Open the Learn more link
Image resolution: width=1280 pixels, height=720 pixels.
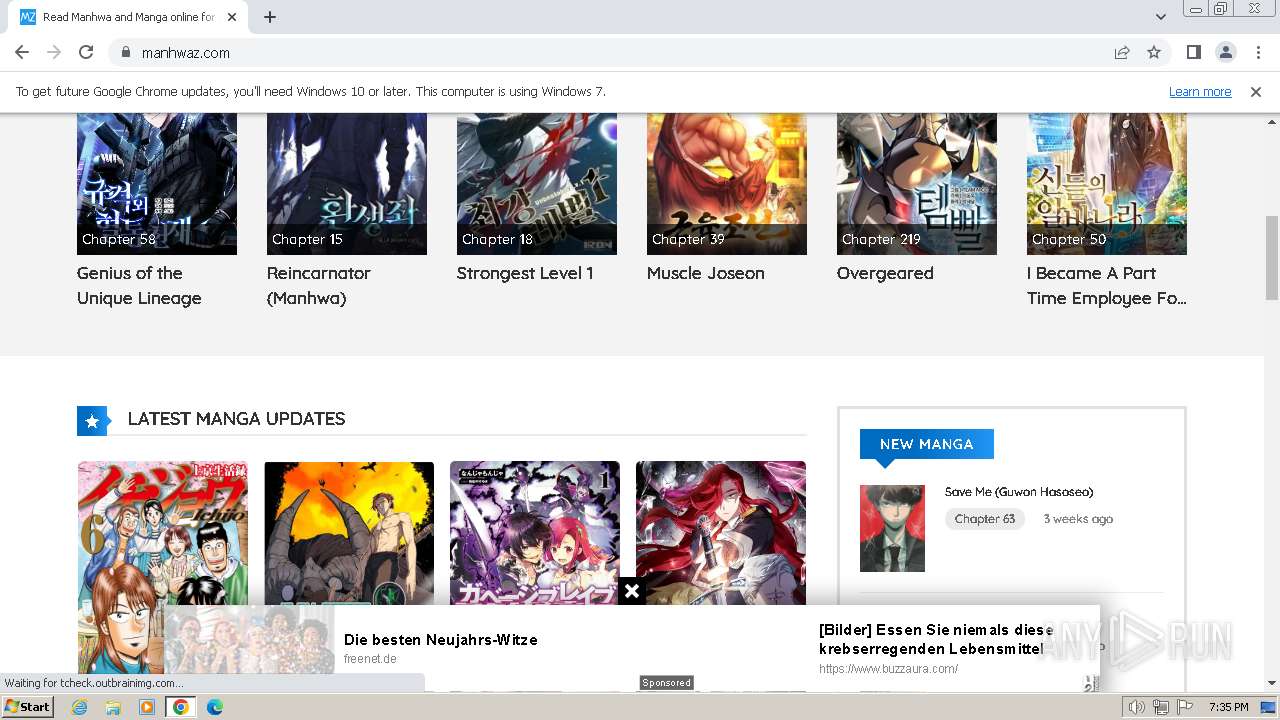(1200, 91)
